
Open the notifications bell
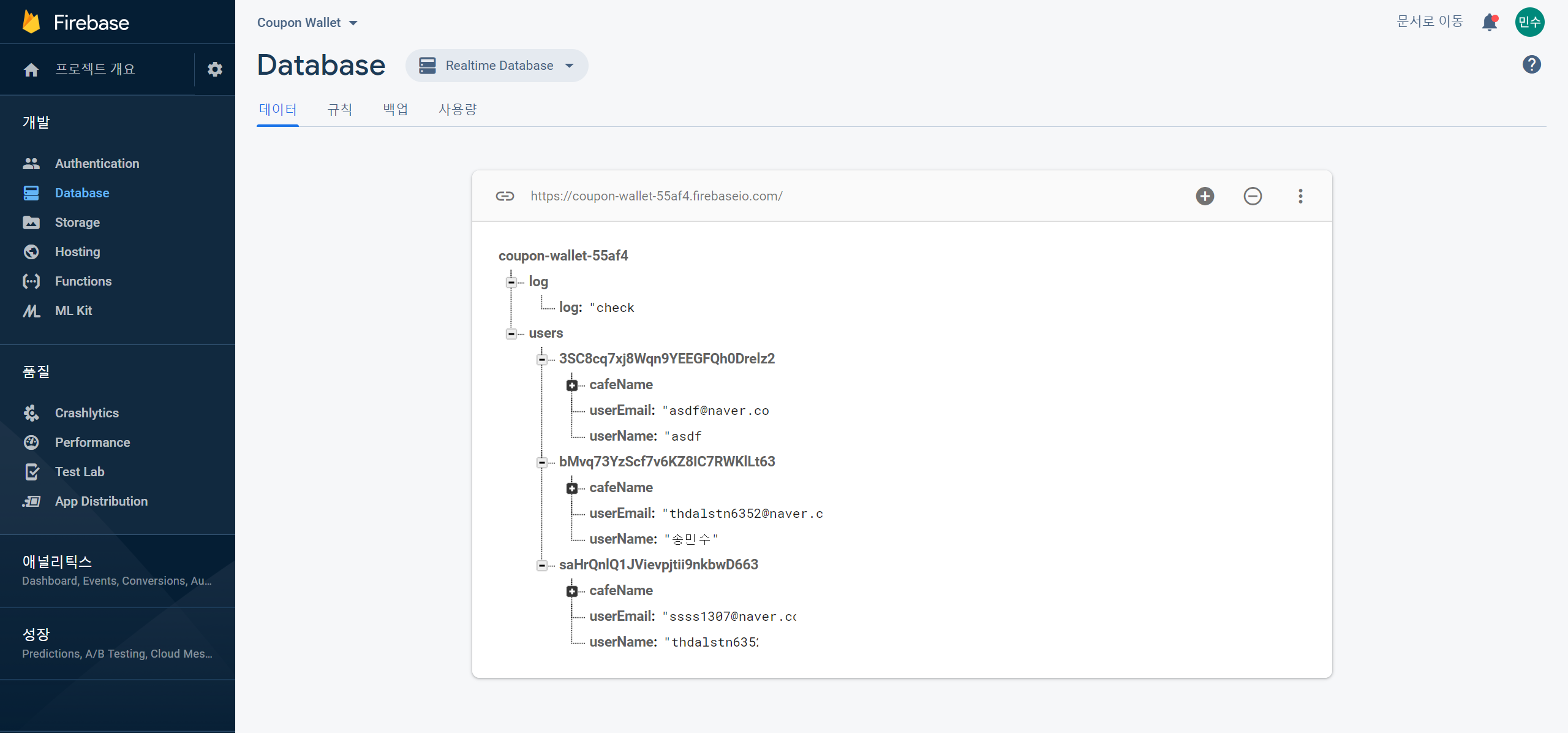point(1489,23)
